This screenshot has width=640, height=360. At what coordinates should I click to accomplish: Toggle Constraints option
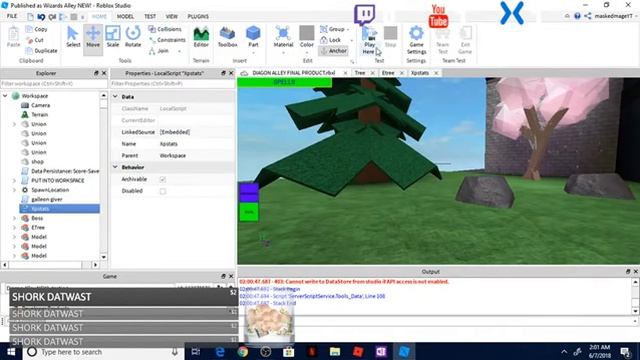click(x=167, y=40)
